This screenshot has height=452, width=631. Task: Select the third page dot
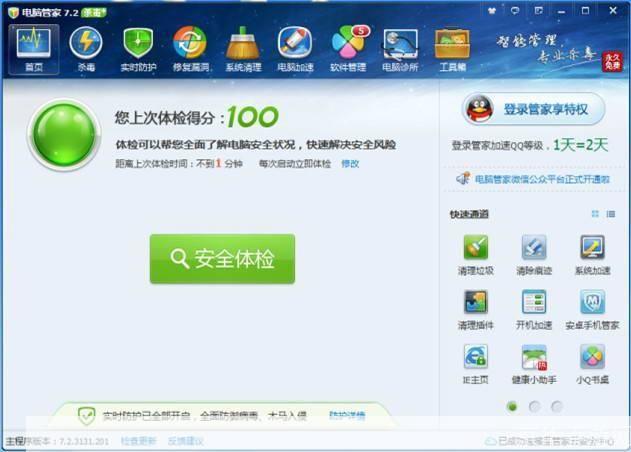pyautogui.click(x=557, y=407)
